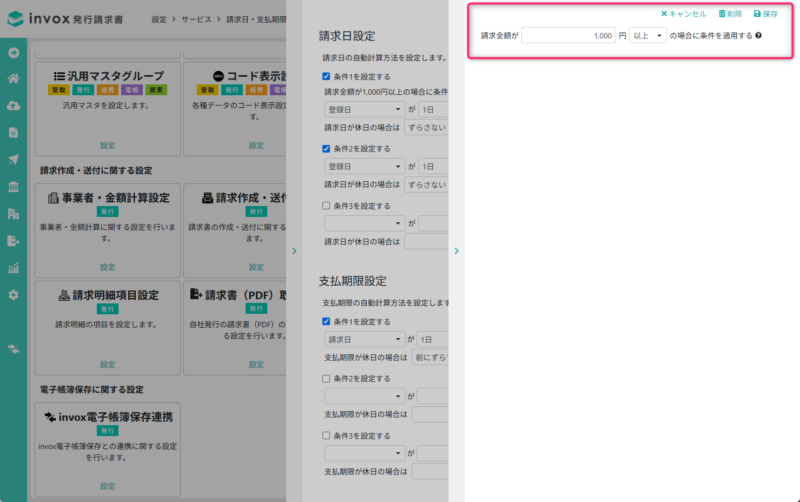The width and height of the screenshot is (800, 502).
Task: Click the list icon beside 汎用マスタグループ
Action: 59,76
